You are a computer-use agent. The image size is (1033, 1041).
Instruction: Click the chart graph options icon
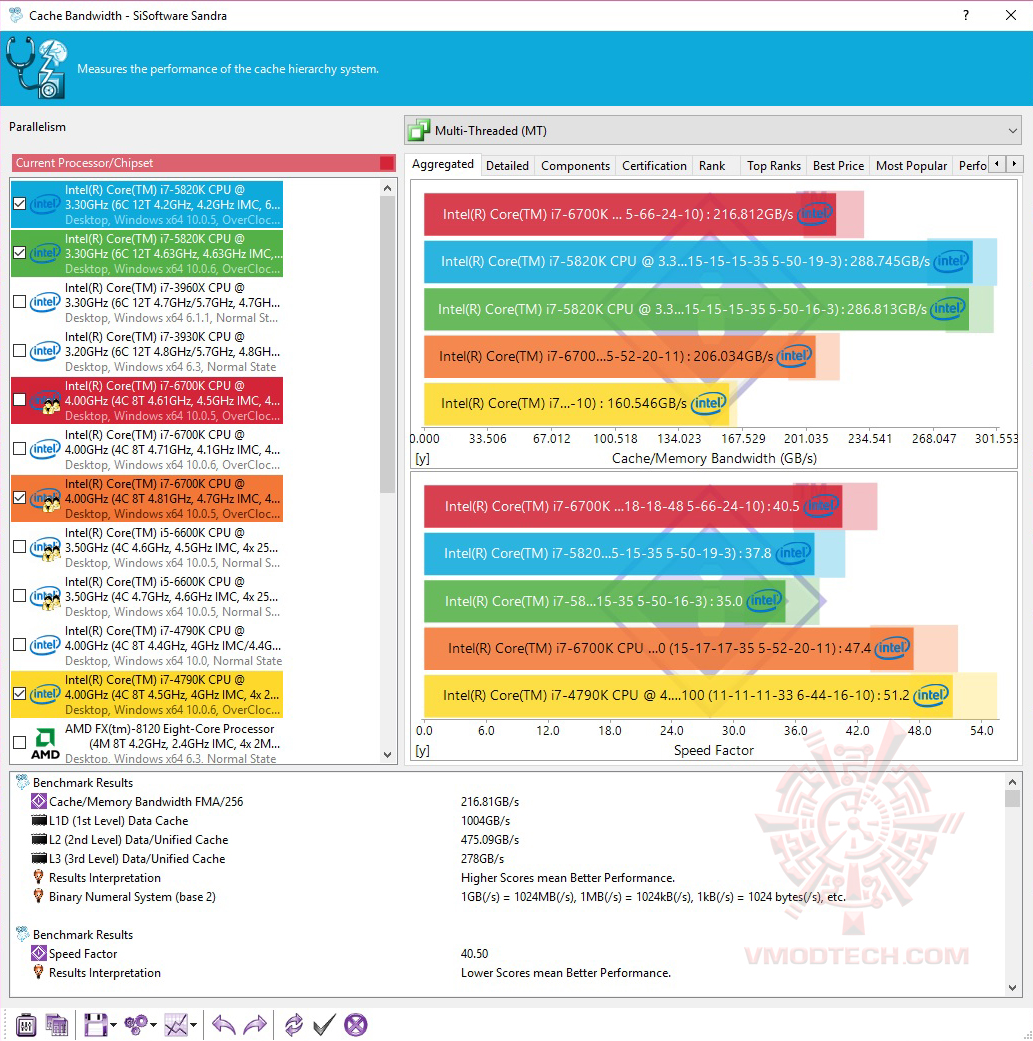tap(176, 1024)
